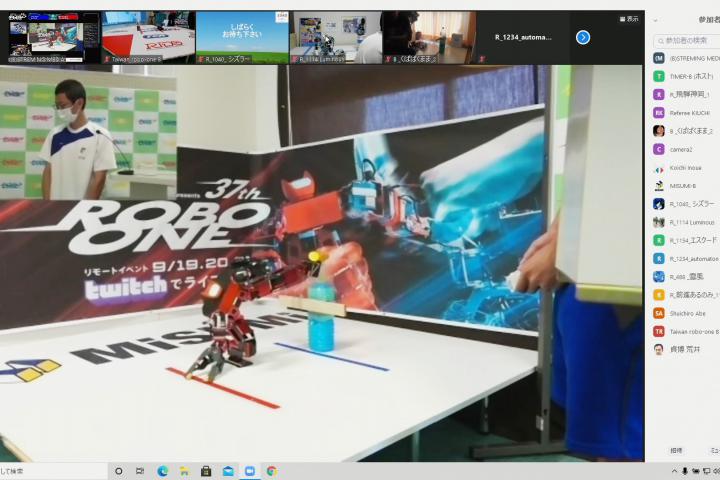Open Mail app from taskbar
Image resolution: width=720 pixels, height=480 pixels.
228,471
